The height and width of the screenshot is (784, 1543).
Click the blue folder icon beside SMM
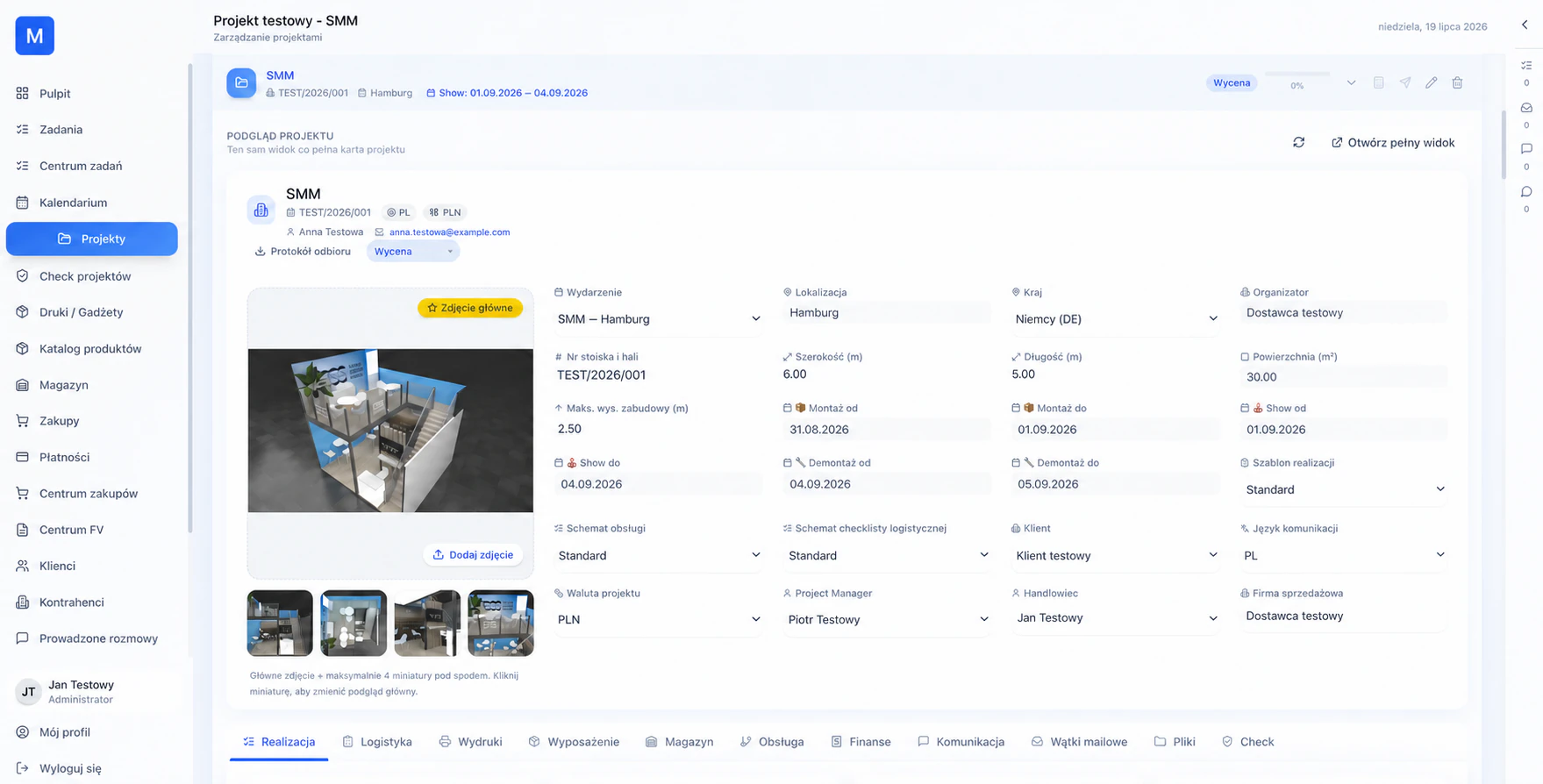pos(241,83)
